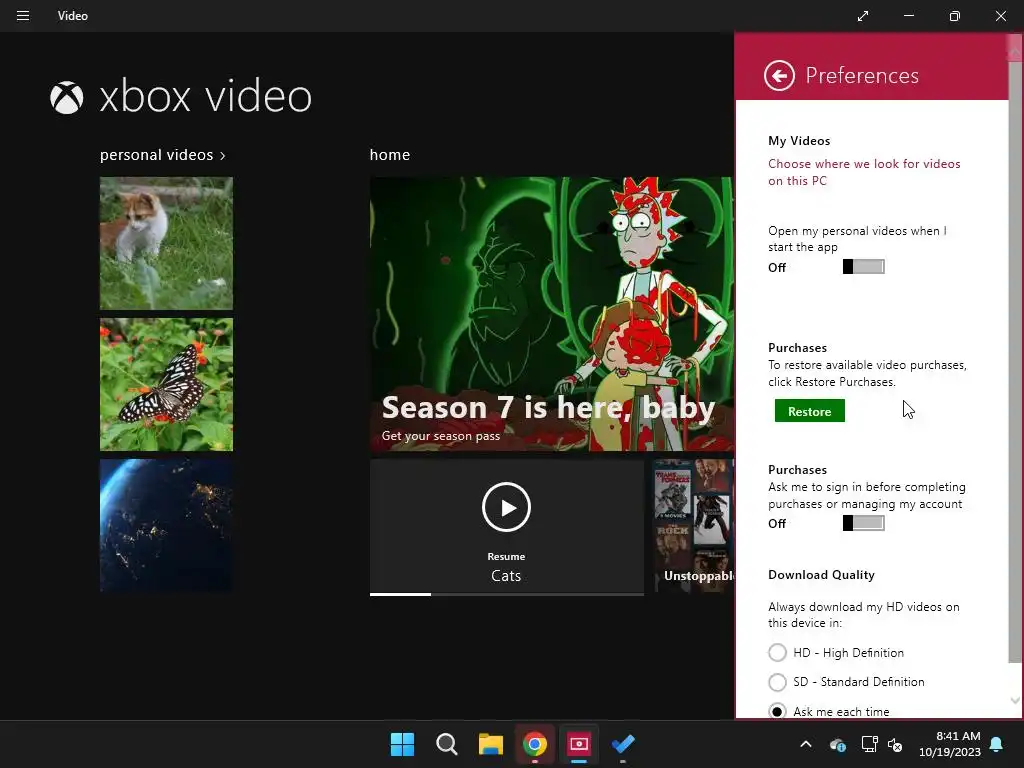Select Ask me each time option
Viewport: 1024px width, 768px height.
[x=777, y=711]
